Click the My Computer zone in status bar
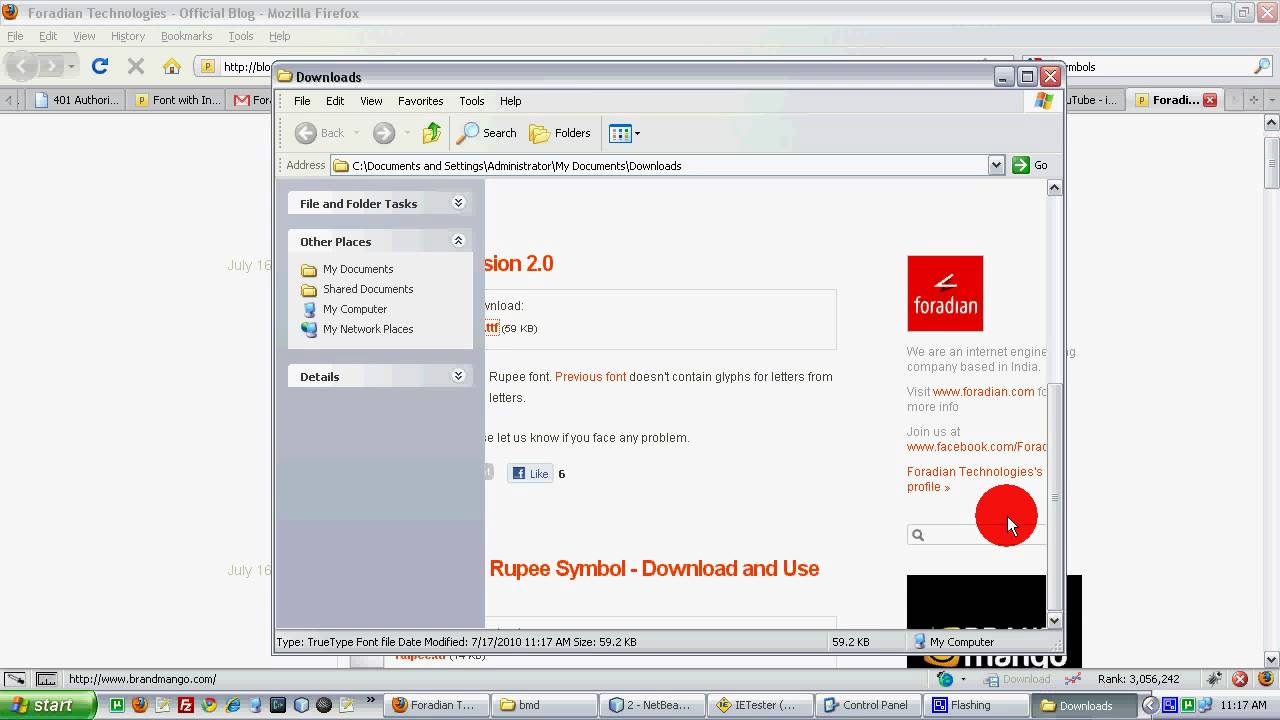The height and width of the screenshot is (720, 1280). [954, 642]
